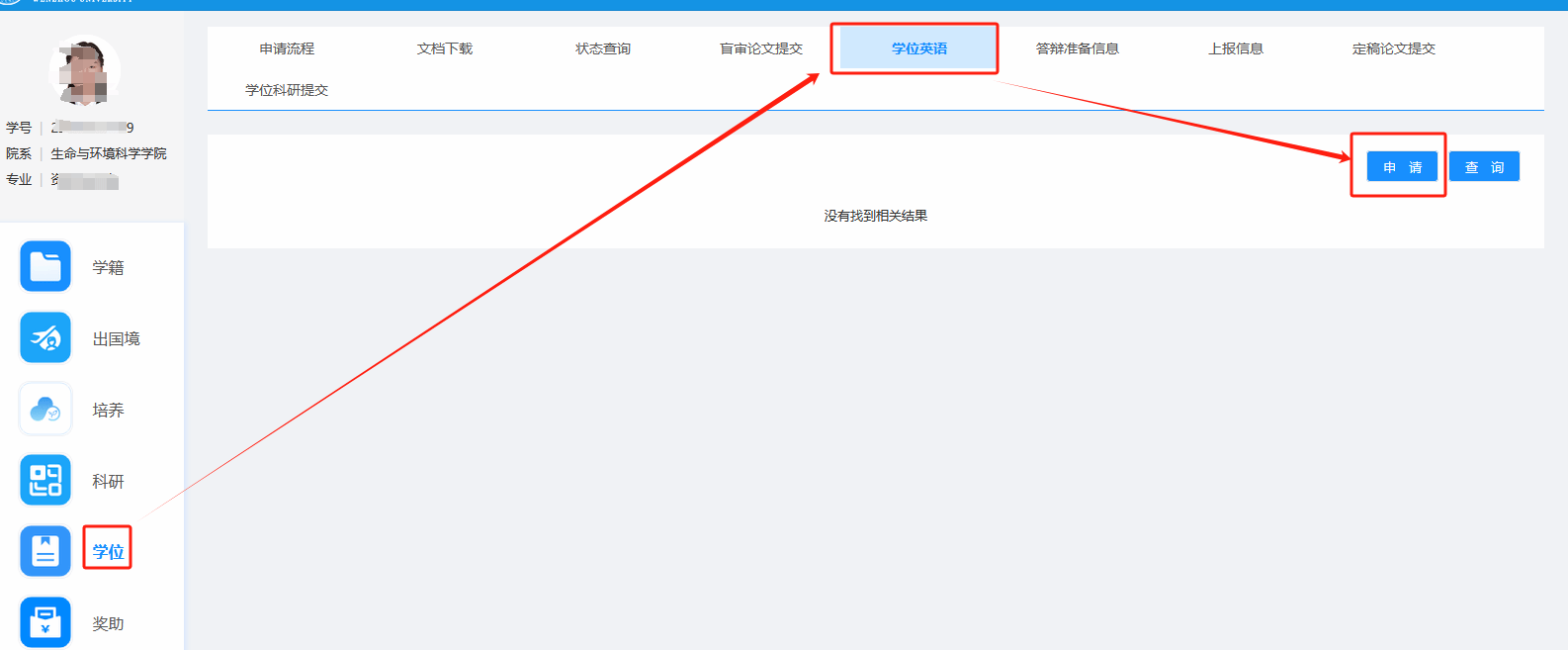The width and height of the screenshot is (1568, 650).
Task: Select the 状态查询 tab
Action: [x=603, y=48]
